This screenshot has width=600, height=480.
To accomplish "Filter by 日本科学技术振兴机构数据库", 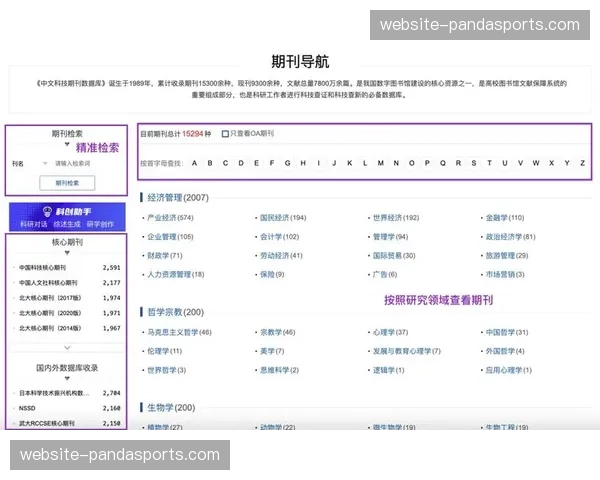I will (x=54, y=393).
